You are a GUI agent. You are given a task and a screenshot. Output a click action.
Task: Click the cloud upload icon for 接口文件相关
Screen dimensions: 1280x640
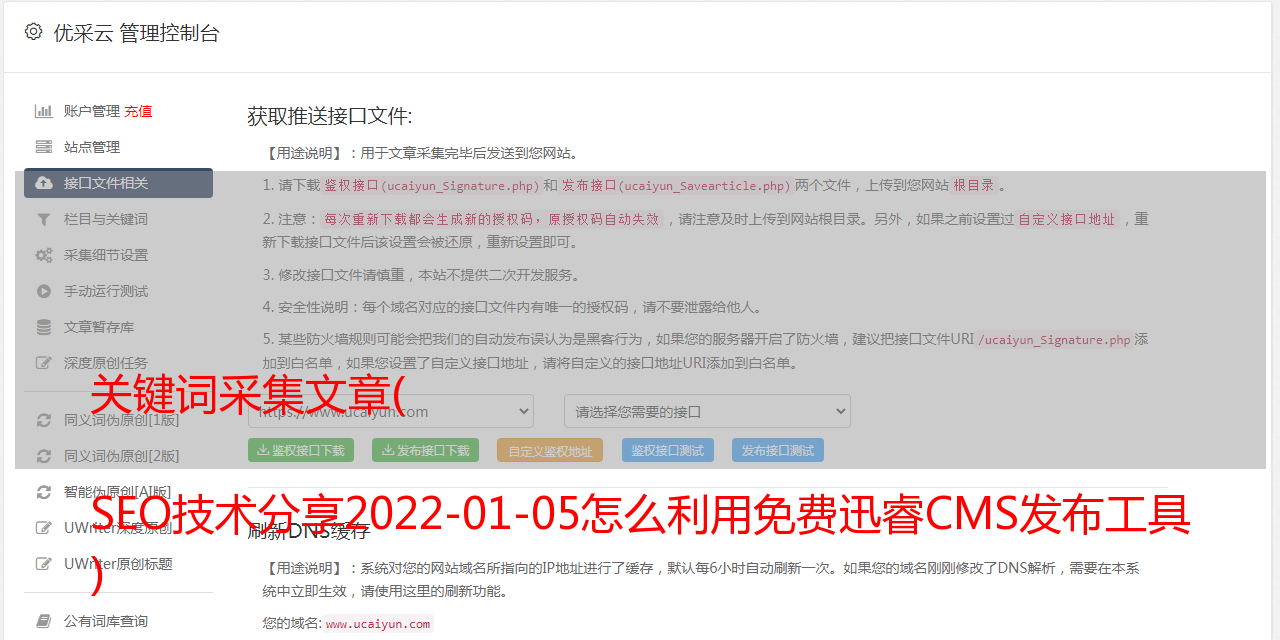tap(44, 183)
